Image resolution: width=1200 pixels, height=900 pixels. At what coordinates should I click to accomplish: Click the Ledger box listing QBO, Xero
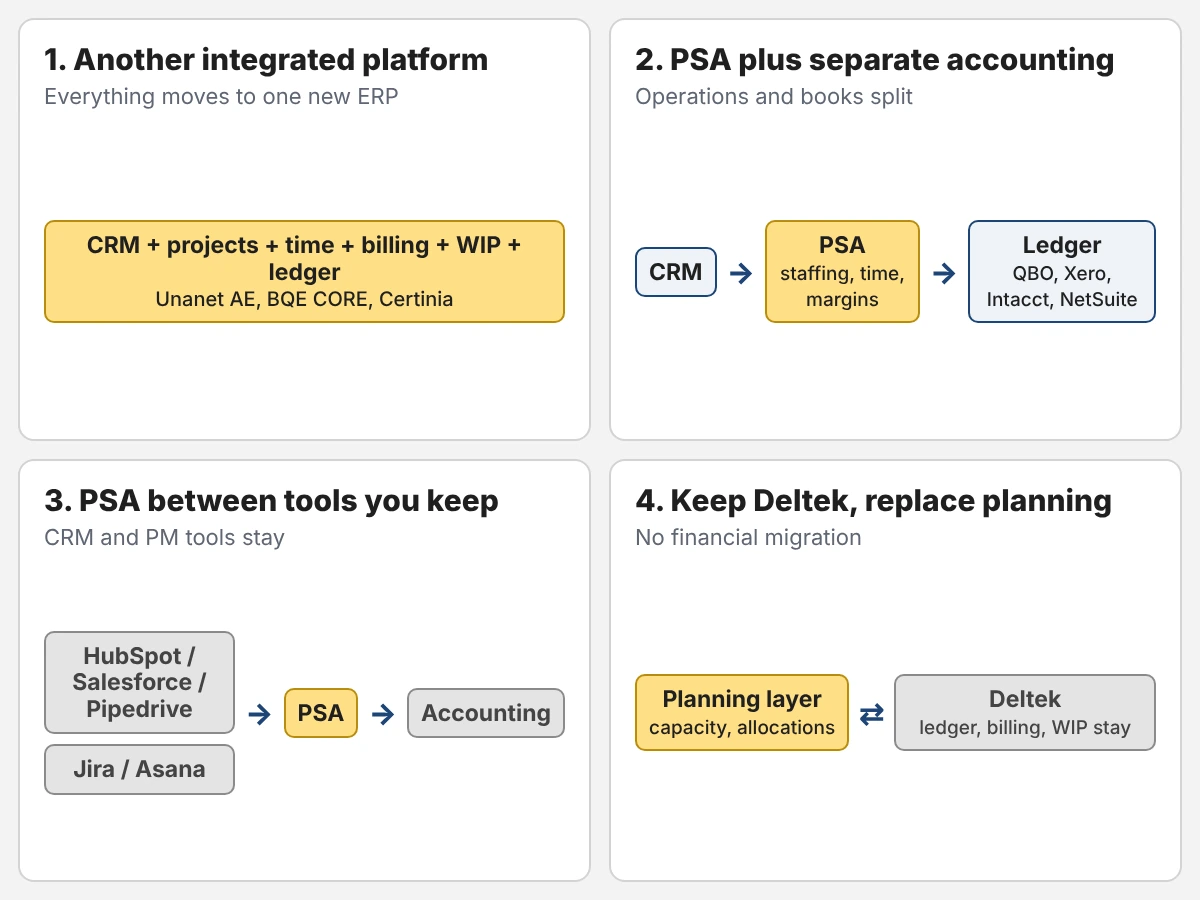tap(1062, 271)
